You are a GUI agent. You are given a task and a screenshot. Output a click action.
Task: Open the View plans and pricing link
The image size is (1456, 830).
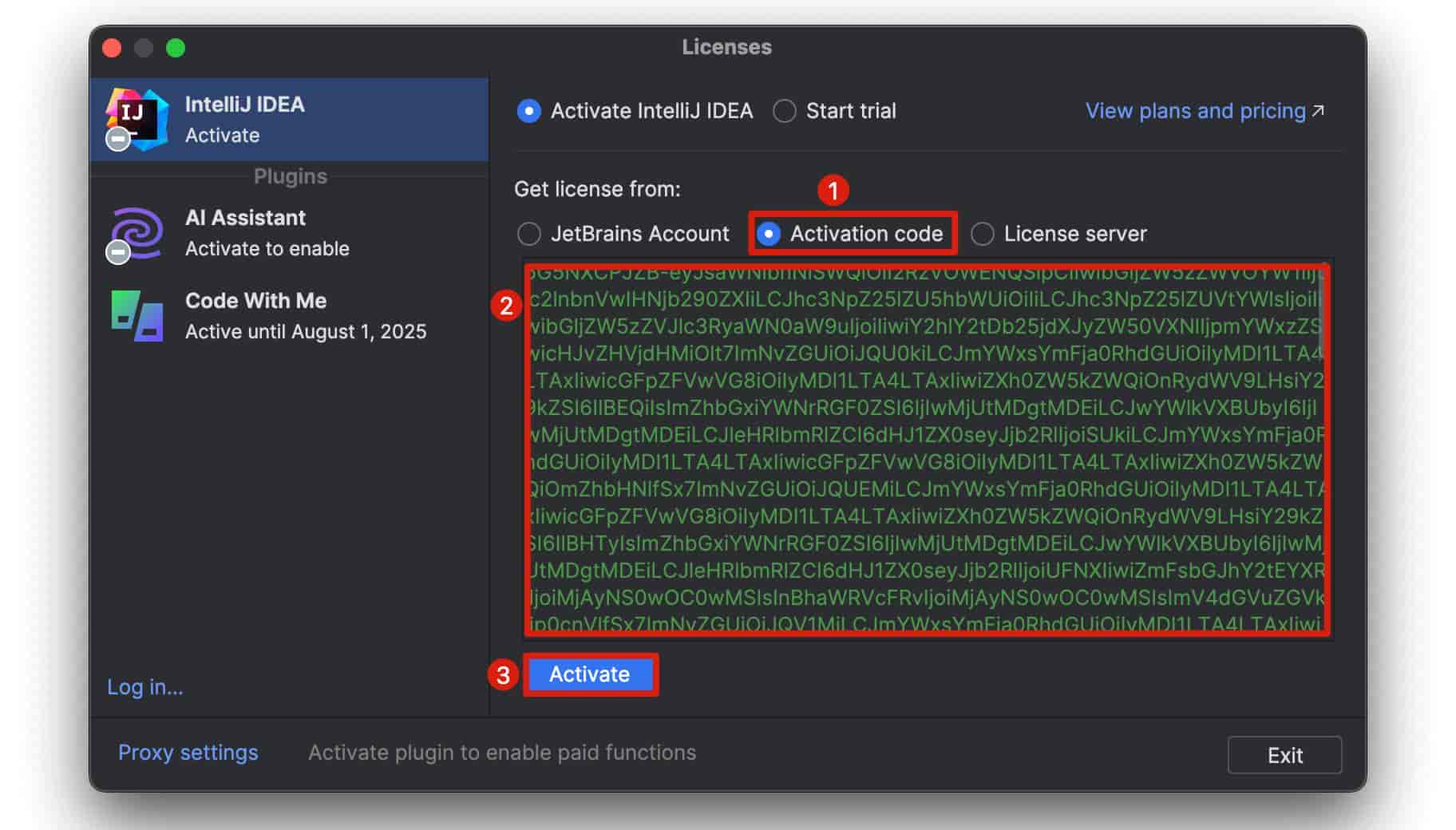click(x=1195, y=111)
